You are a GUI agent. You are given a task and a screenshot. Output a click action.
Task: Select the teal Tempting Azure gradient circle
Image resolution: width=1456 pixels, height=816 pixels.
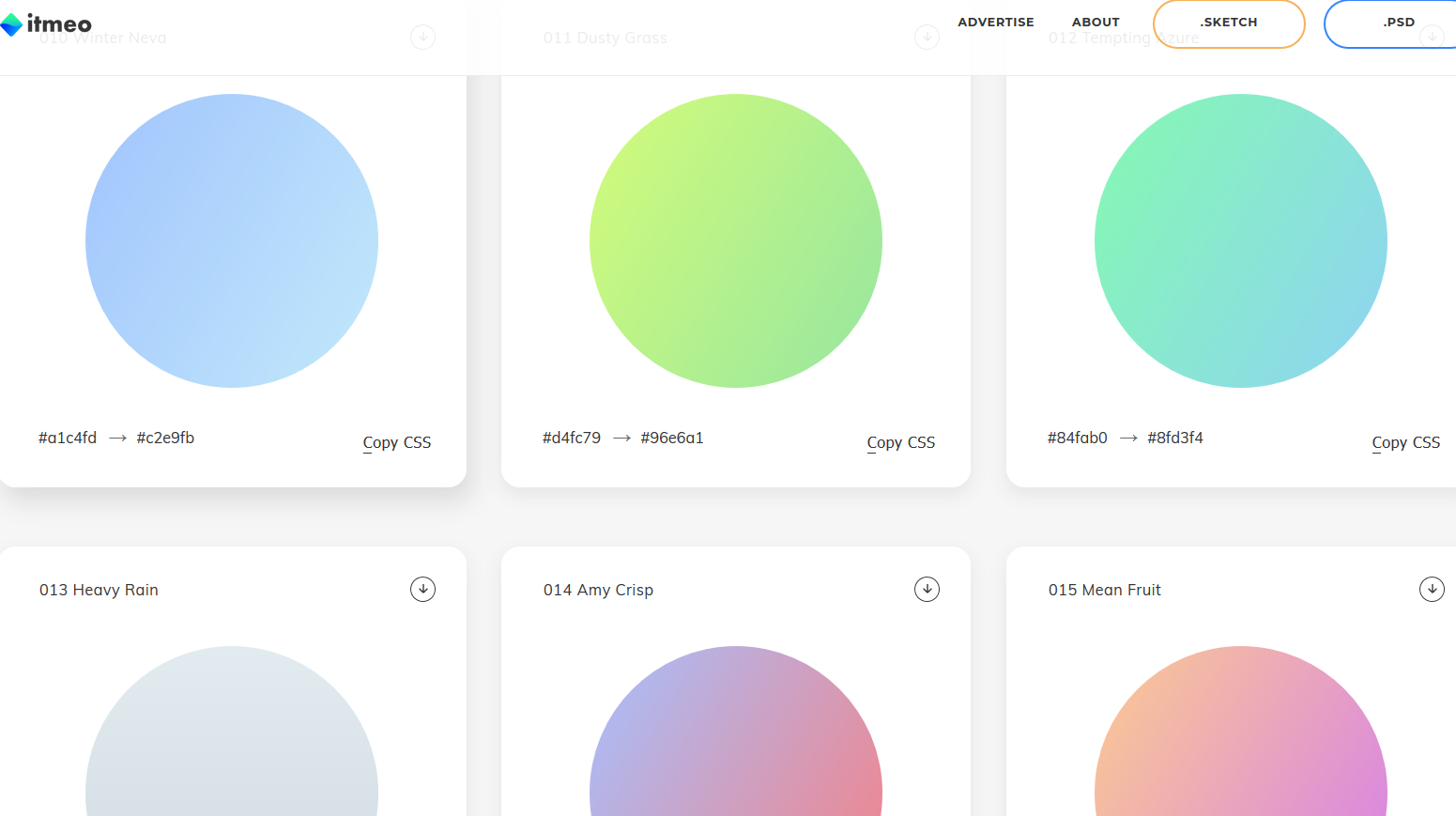coord(1241,240)
